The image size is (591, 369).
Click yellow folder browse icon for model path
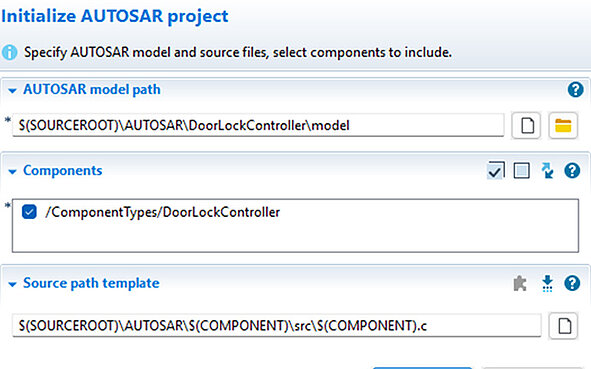(x=563, y=126)
